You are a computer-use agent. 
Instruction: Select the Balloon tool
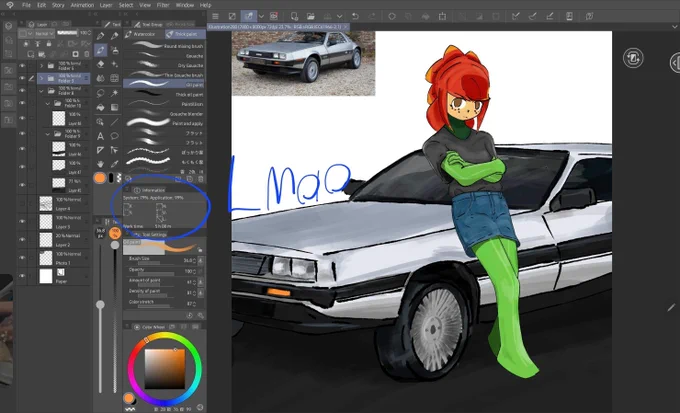click(114, 136)
